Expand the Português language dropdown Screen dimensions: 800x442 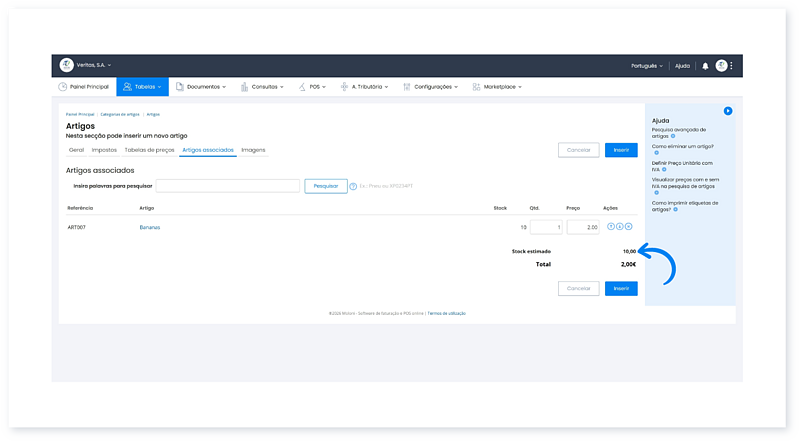tap(648, 65)
